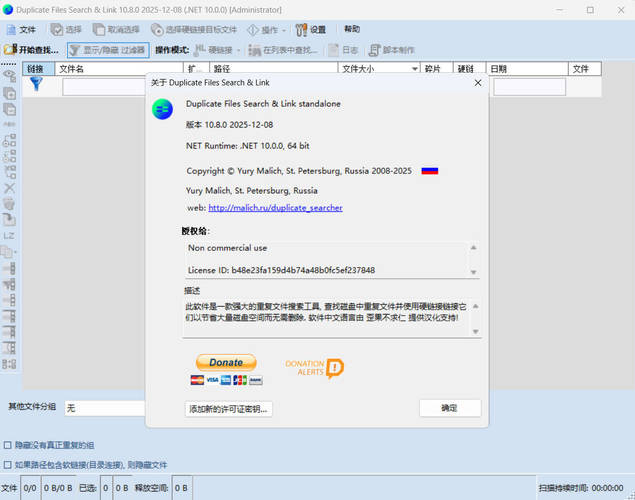The height and width of the screenshot is (500, 635).
Task: Click the 开始查找 start search button
Action: 32,49
